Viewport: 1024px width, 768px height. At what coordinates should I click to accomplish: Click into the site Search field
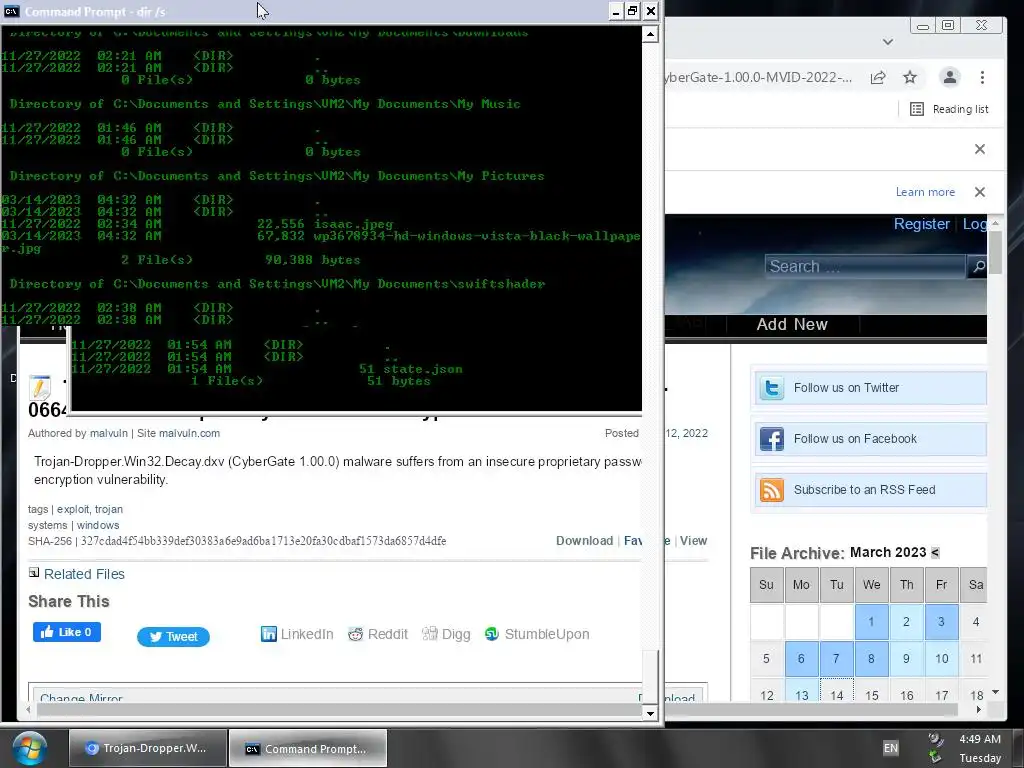(x=865, y=266)
